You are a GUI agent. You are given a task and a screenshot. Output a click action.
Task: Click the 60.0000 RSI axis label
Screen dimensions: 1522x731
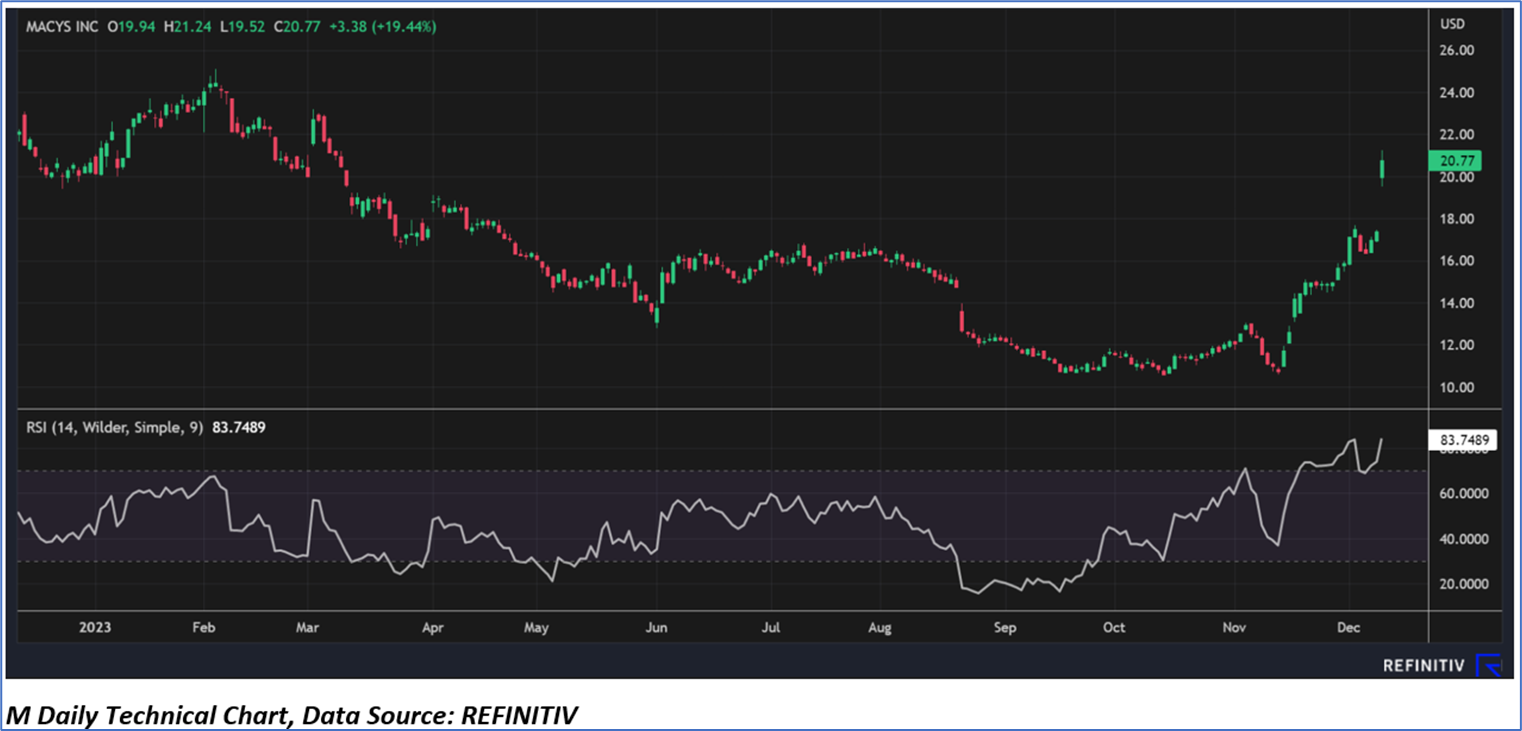[1462, 494]
